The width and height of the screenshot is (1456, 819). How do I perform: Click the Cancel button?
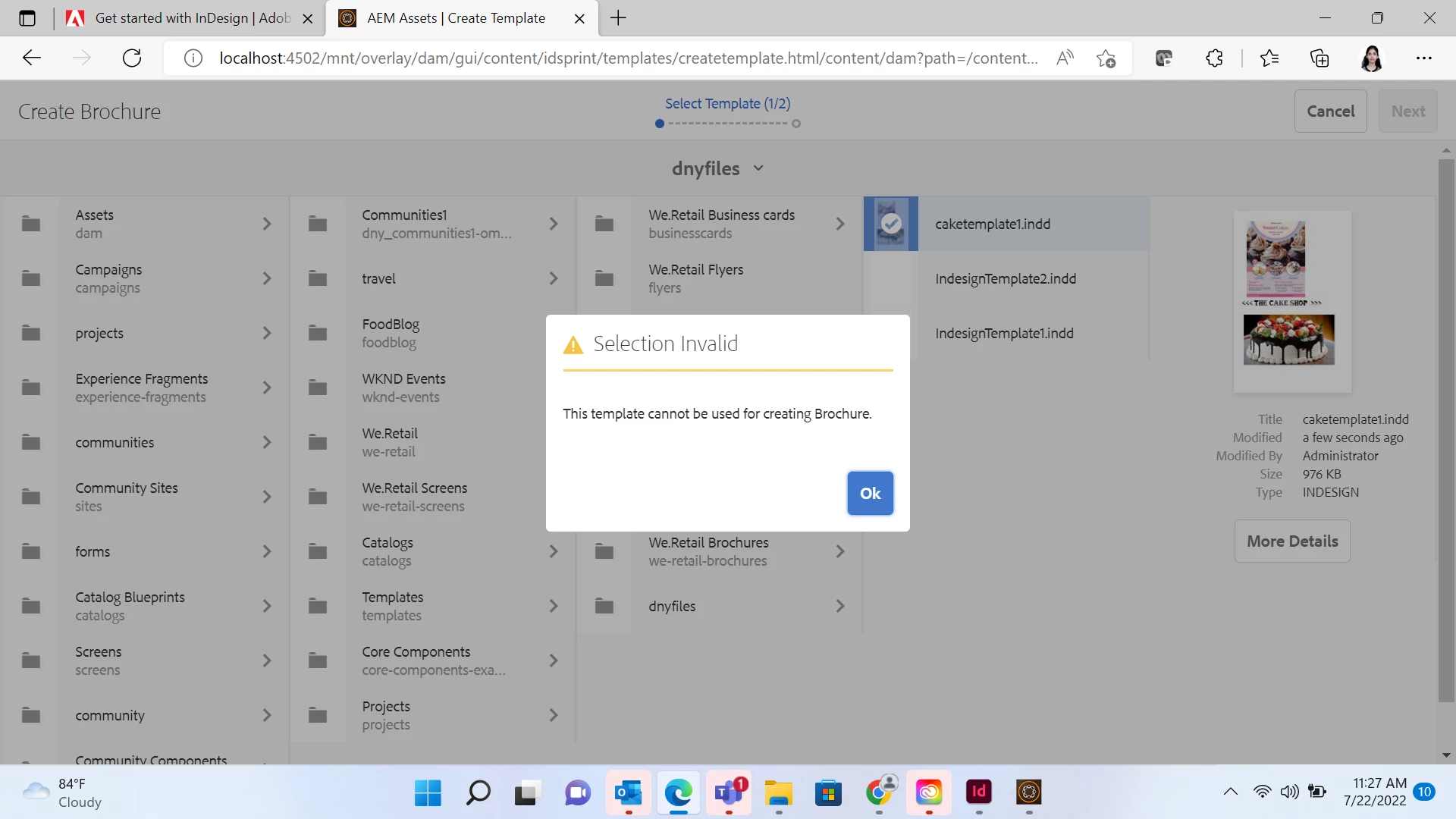click(1330, 111)
